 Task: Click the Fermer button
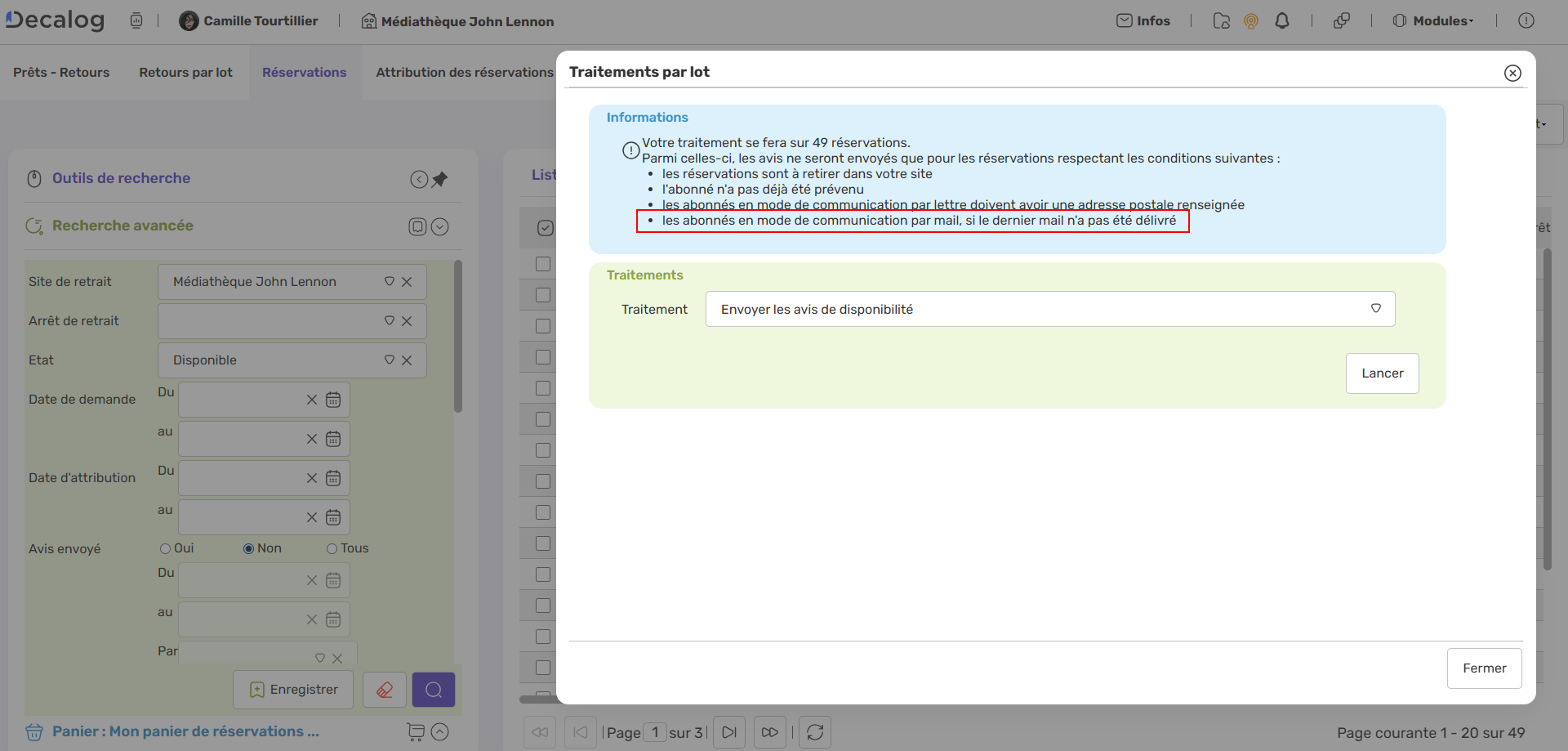[1484, 668]
